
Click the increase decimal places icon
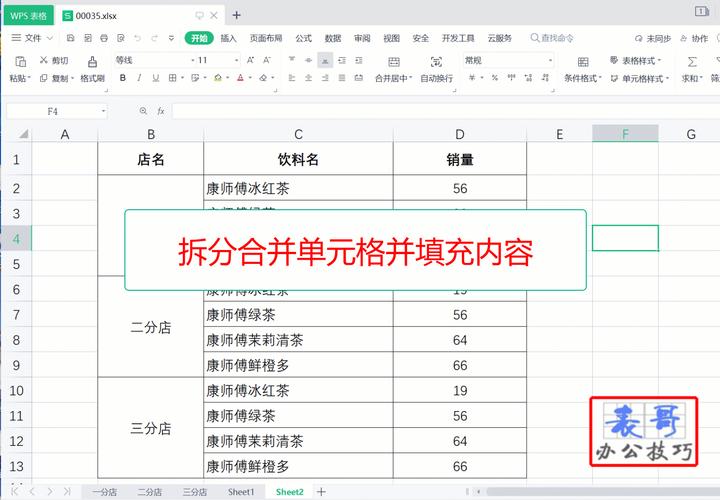pyautogui.click(x=529, y=78)
